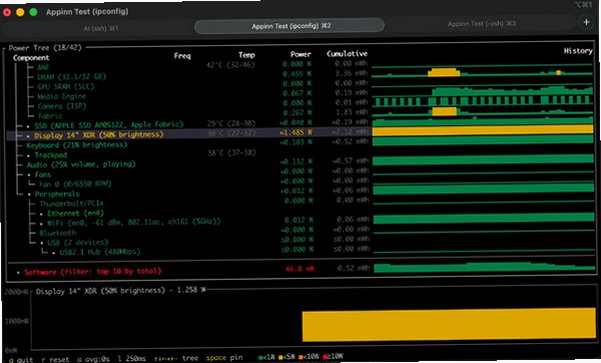The width and height of the screenshot is (601, 363).
Task: Select the DRAM (31.1/32 GB) row
Action: tap(71, 77)
